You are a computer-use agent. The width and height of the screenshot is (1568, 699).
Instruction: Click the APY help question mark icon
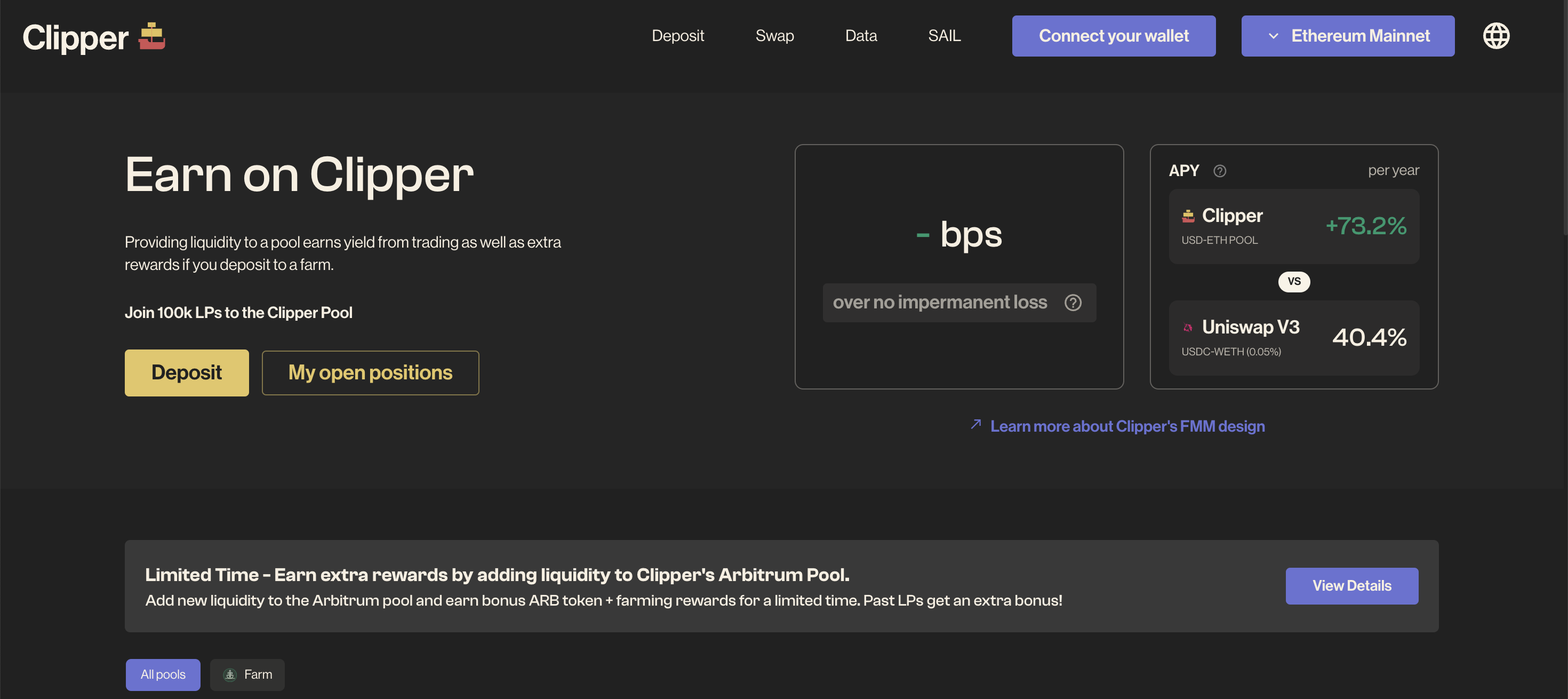tap(1219, 171)
